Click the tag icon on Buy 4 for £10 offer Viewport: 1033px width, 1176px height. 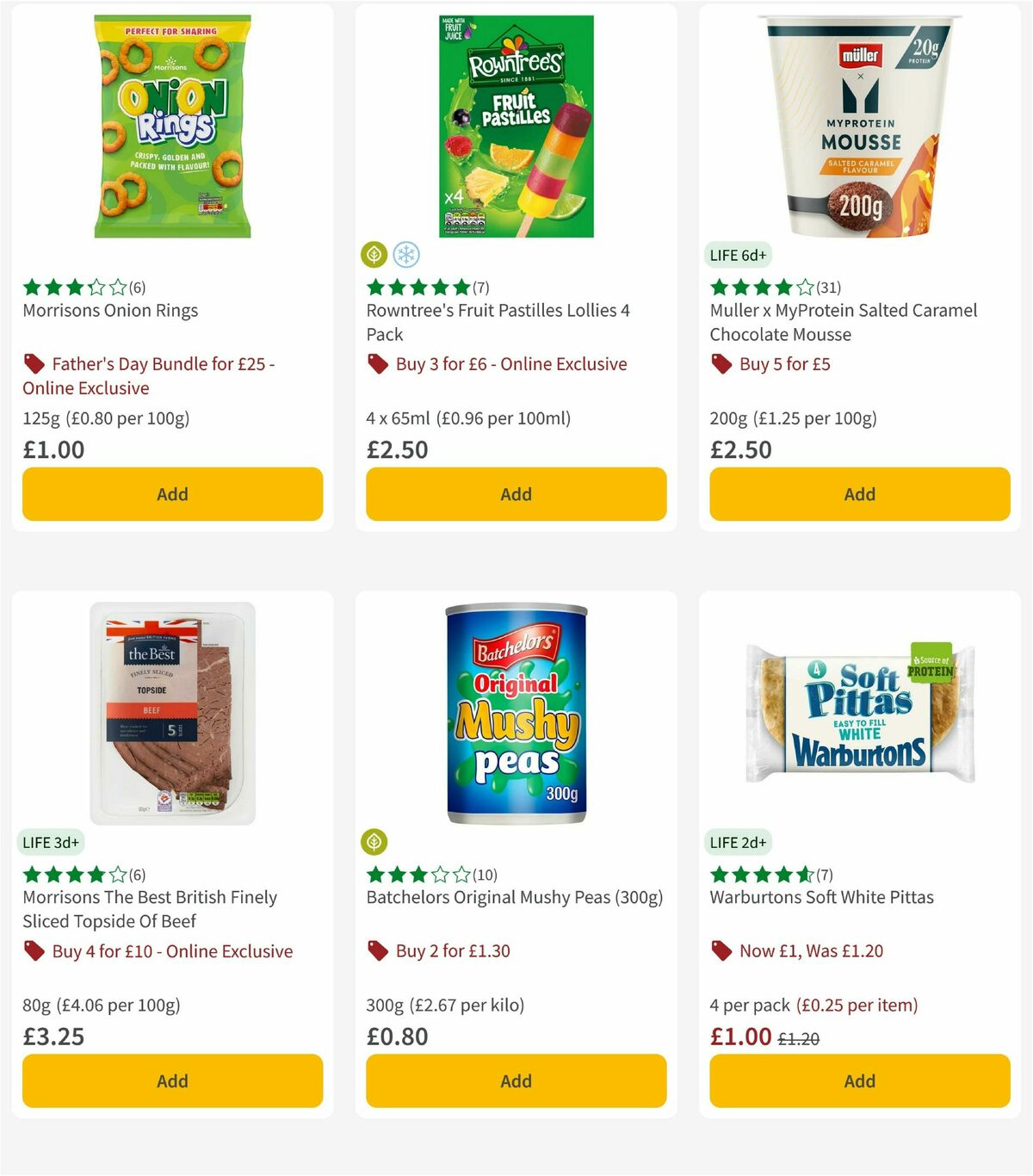click(x=35, y=951)
